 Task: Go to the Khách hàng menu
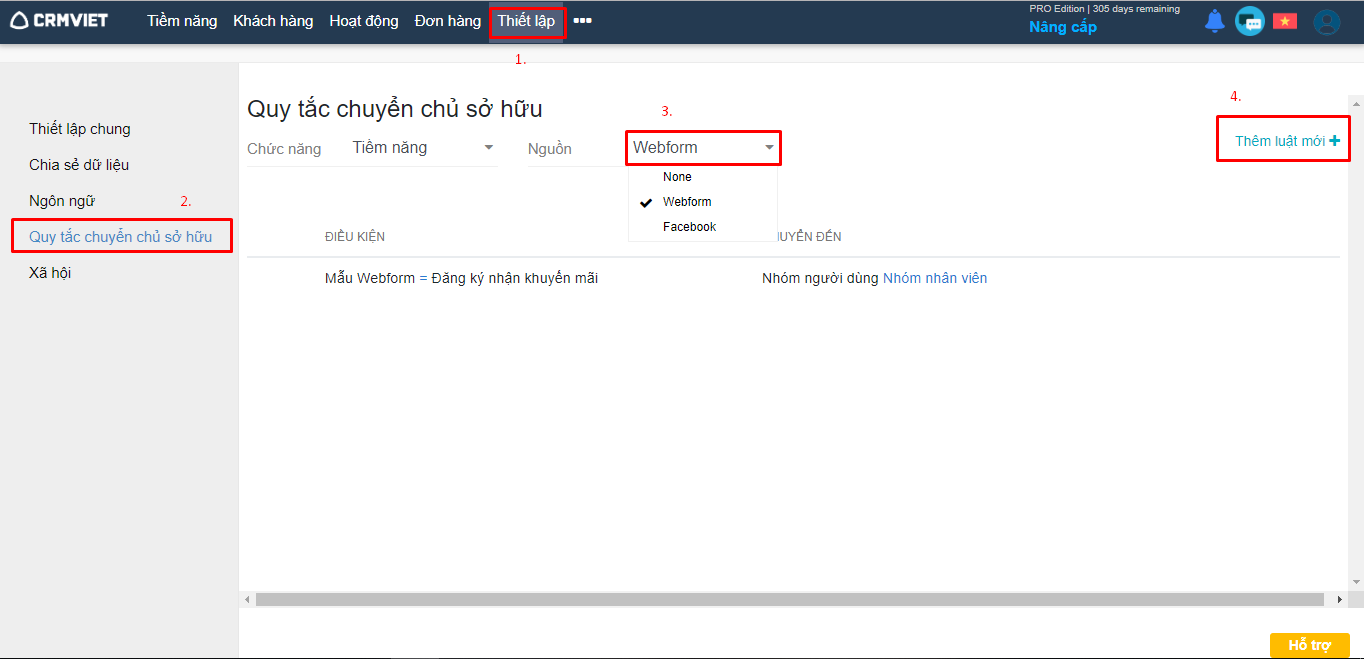coord(273,21)
